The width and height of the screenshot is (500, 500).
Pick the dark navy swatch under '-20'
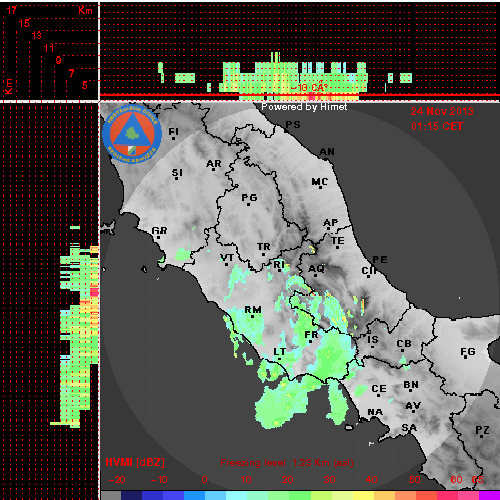[131, 495]
